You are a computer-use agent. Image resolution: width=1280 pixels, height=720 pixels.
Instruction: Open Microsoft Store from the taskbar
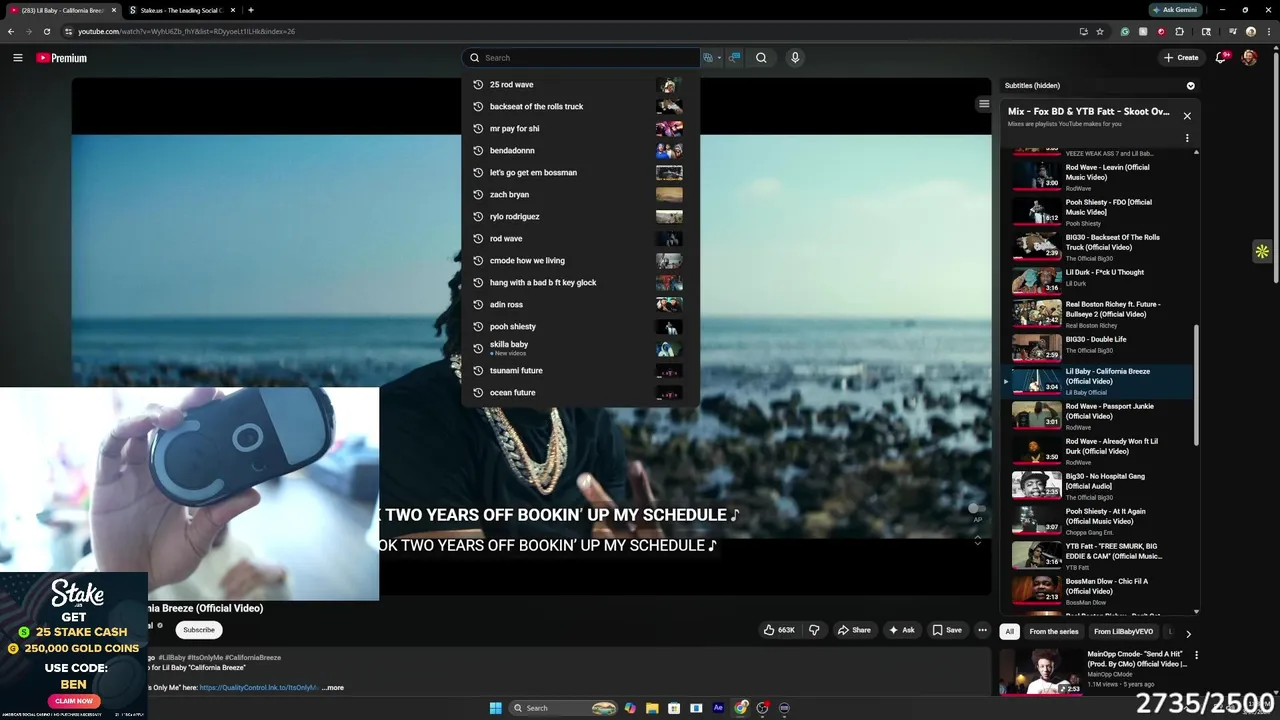point(674,708)
